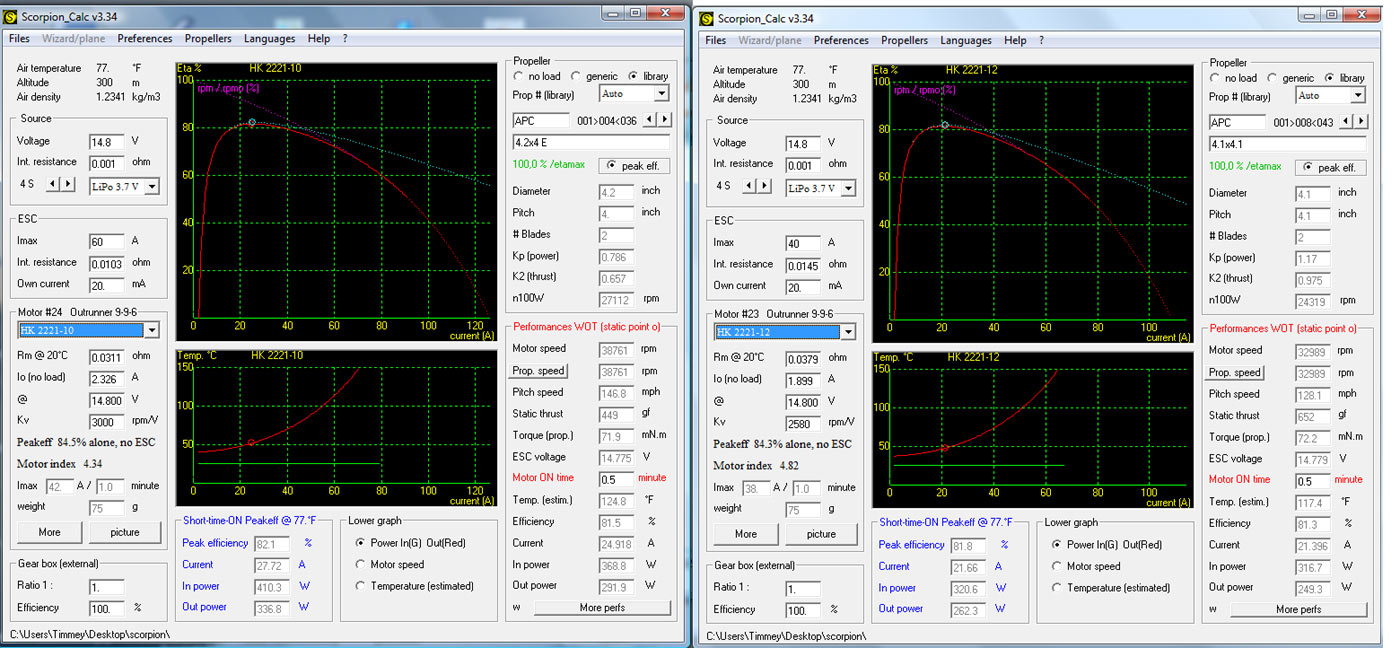Choose Power In(G) Out(Red) graph, HK 2221-12 window

[1058, 545]
